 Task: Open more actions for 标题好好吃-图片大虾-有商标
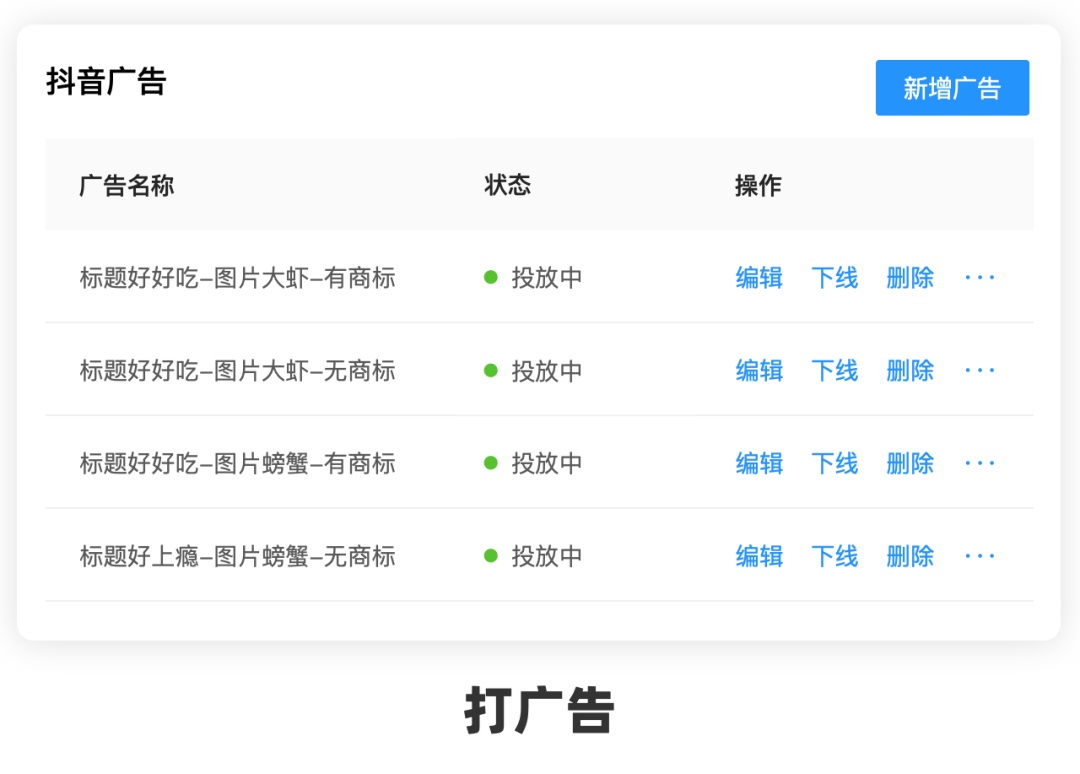pos(979,278)
